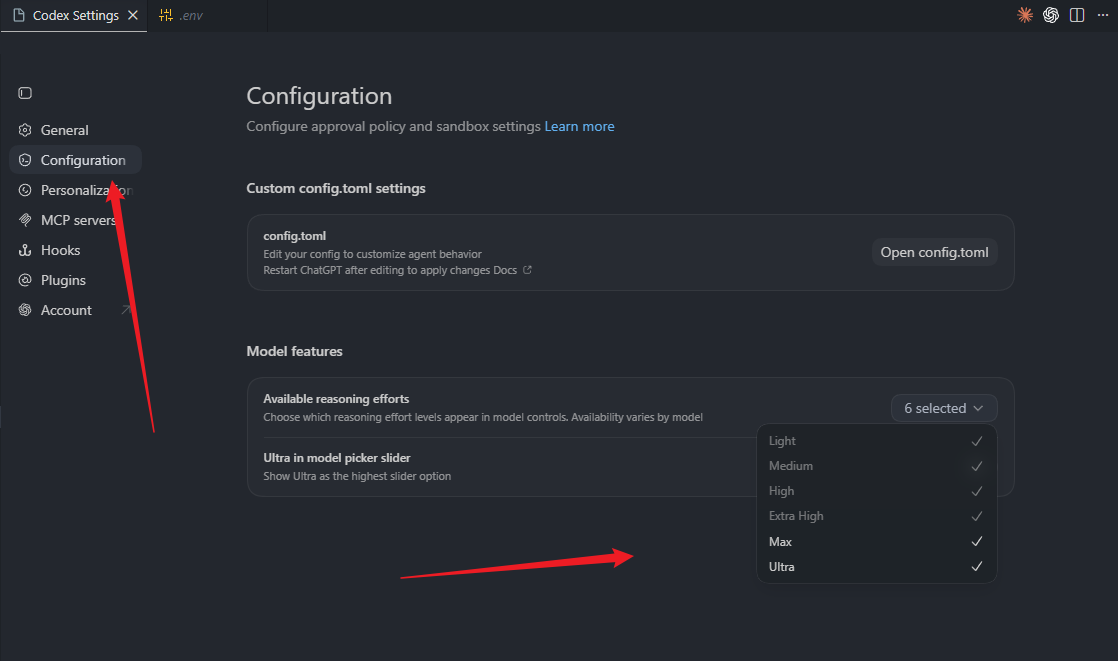The width and height of the screenshot is (1118, 661).
Task: Uncheck the Extra High reasoning effort
Action: 876,516
